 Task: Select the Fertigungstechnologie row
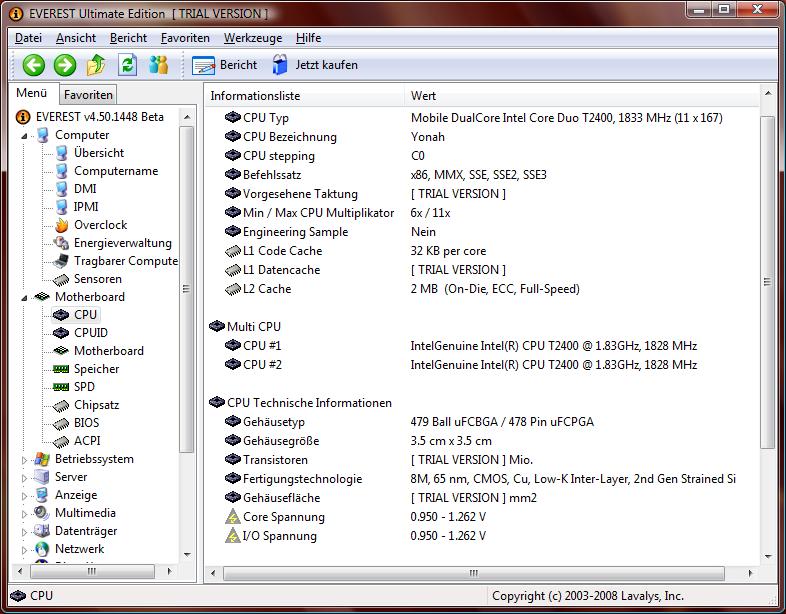coord(481,479)
